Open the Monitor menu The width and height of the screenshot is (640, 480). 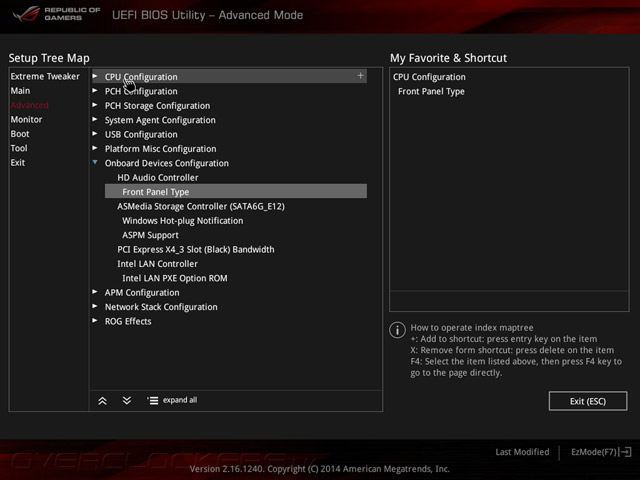(26, 120)
